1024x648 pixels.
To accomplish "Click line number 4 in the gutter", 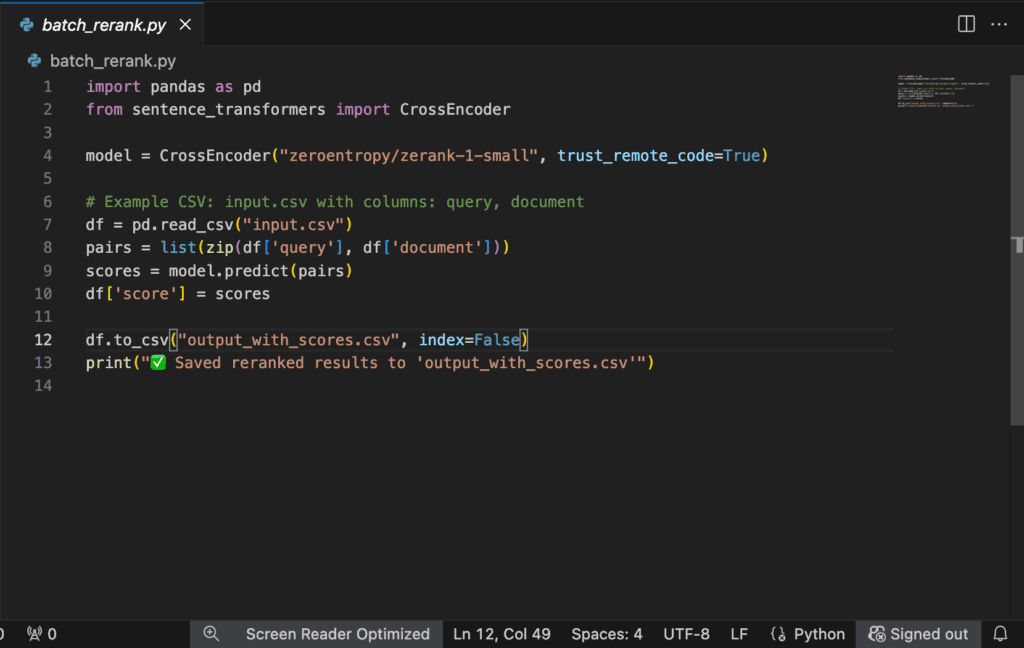I will click(x=48, y=155).
